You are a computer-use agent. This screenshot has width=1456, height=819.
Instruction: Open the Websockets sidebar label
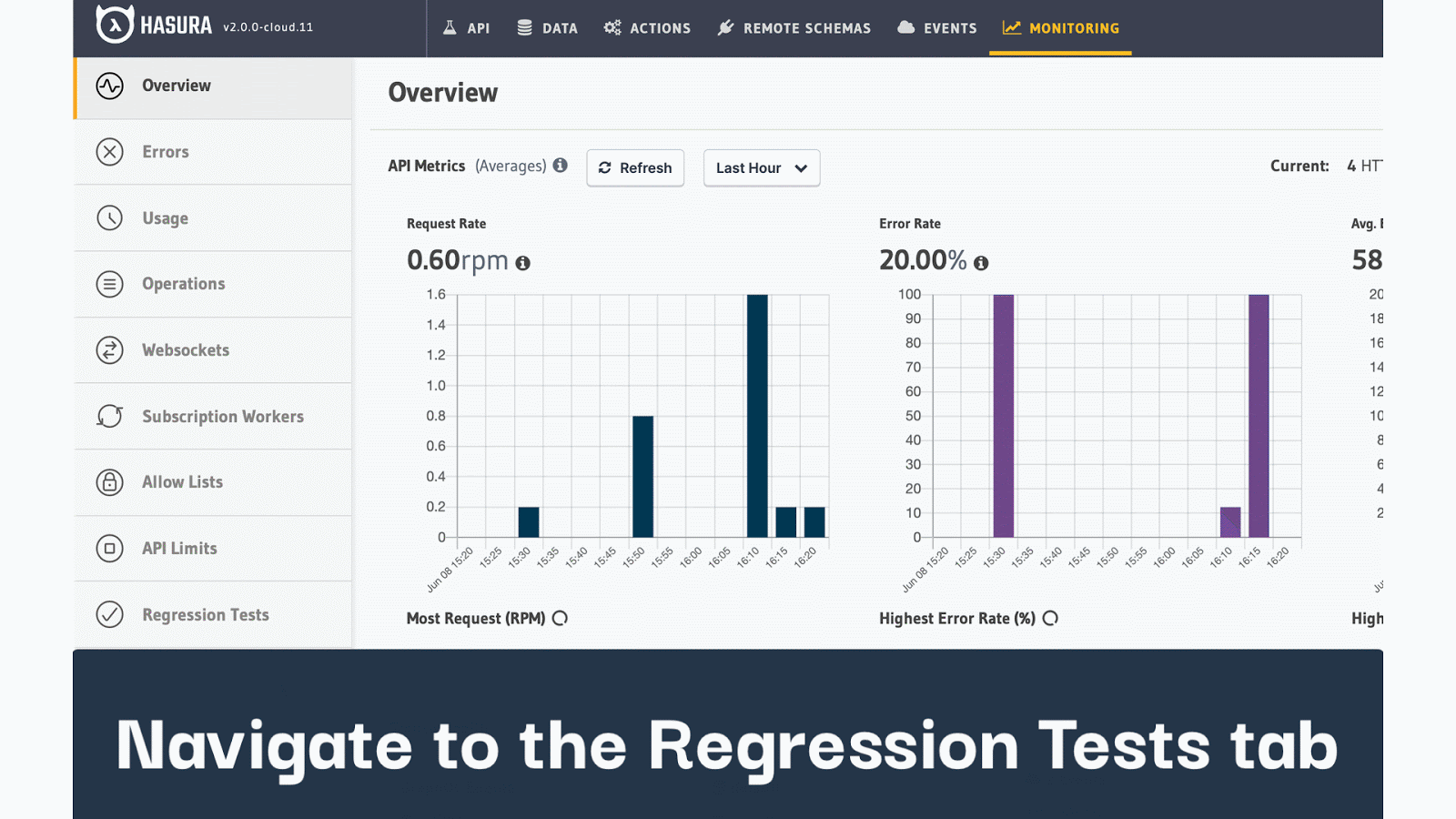[x=186, y=350]
